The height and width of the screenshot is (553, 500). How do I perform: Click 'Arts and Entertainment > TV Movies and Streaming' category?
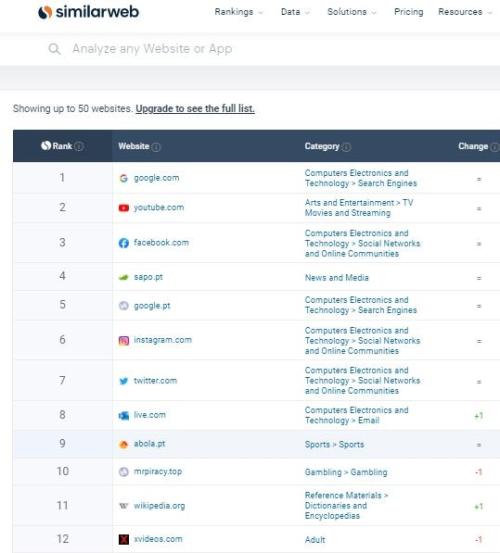(x=359, y=208)
